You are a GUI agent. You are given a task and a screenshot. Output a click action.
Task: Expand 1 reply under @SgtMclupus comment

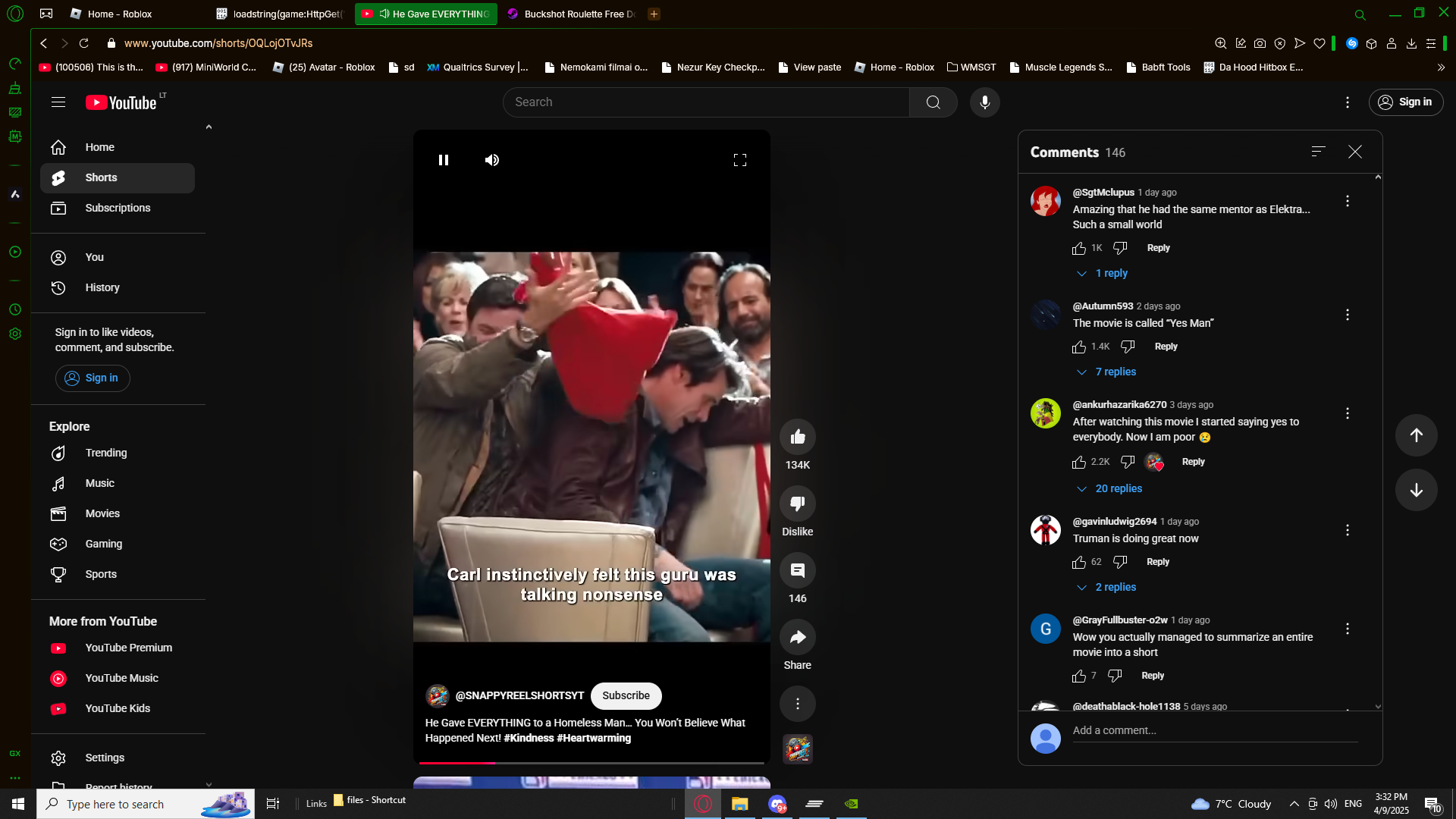pyautogui.click(x=1102, y=274)
